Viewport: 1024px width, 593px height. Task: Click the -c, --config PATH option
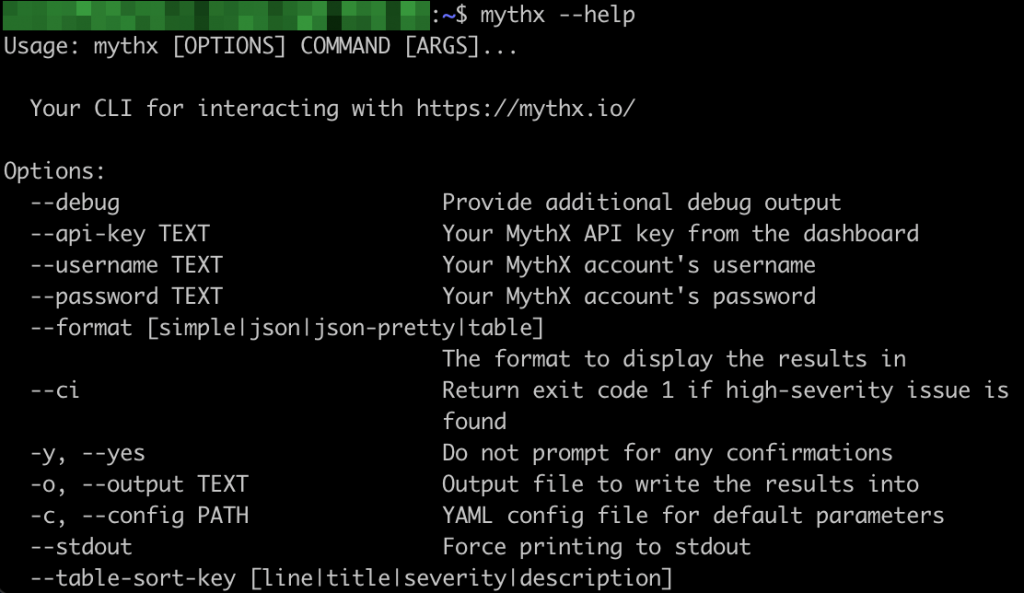[139, 516]
